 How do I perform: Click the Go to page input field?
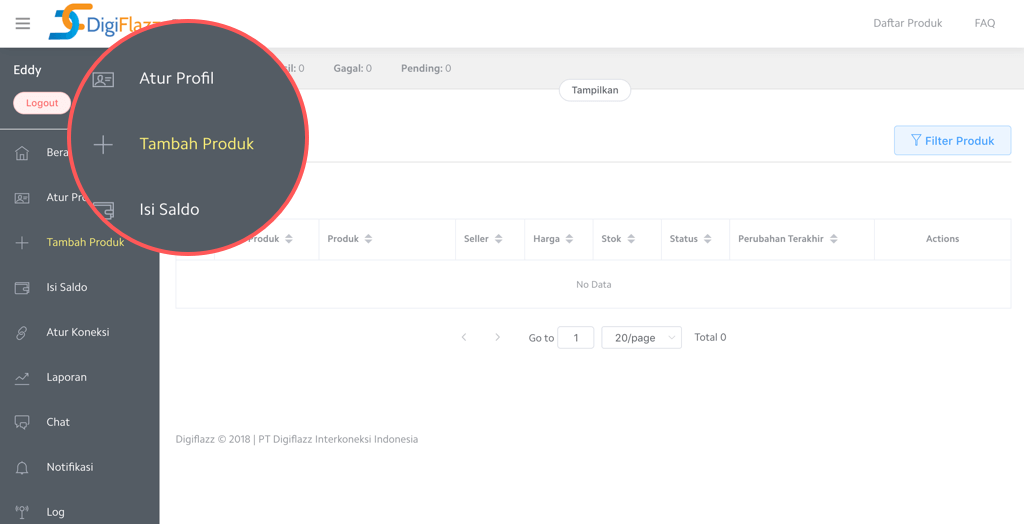(x=576, y=338)
